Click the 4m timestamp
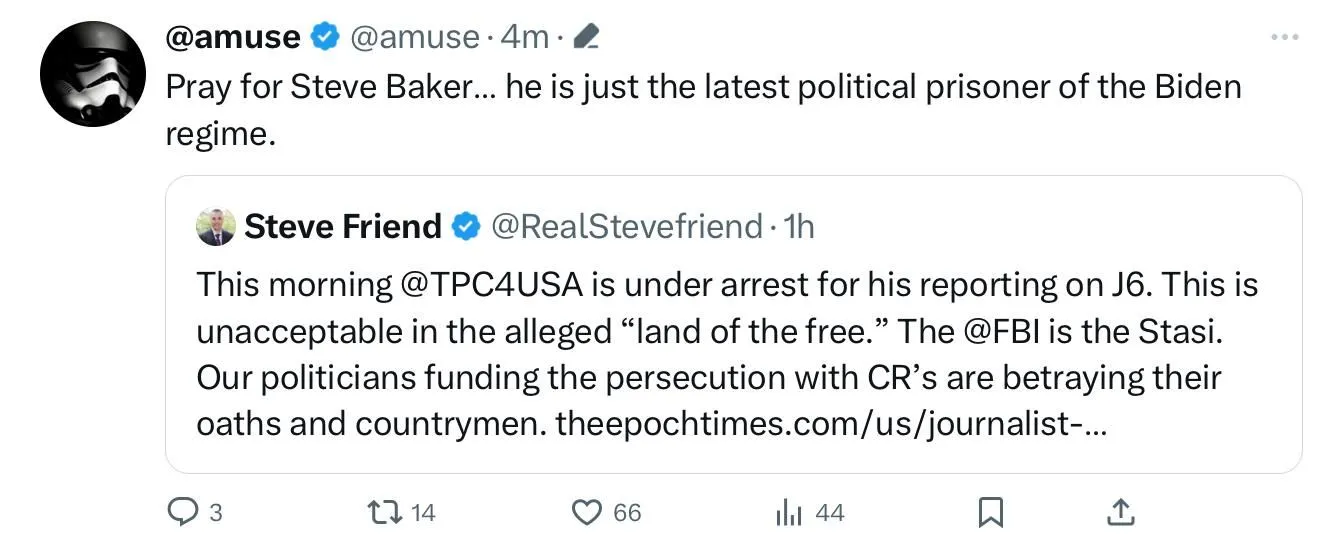Screen dimensions: 1343x552 524,38
